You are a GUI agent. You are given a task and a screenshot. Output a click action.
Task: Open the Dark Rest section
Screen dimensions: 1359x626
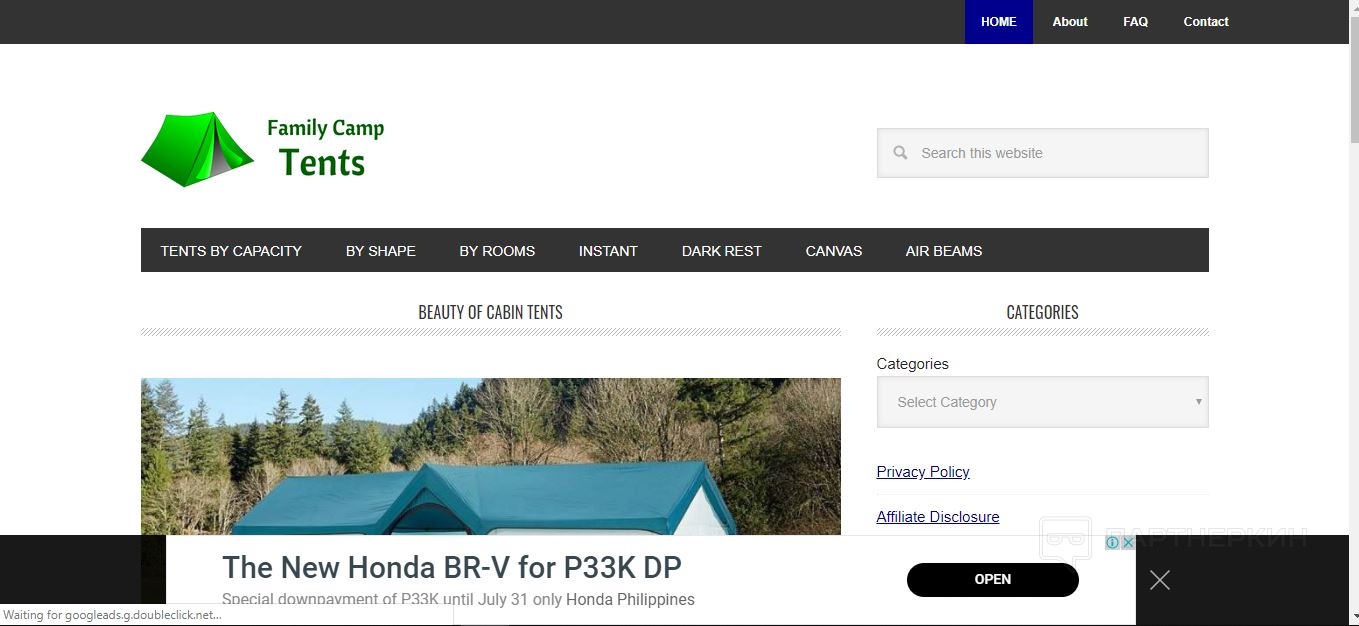tap(722, 251)
